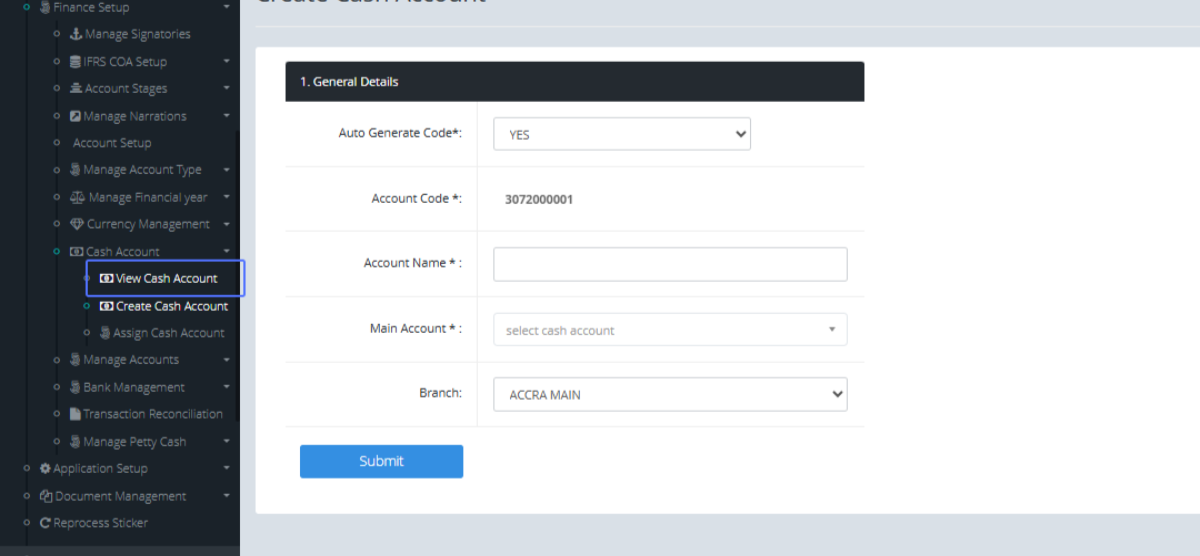Click the gear icon next to Application Setup
The image size is (1200, 556).
[x=45, y=468]
